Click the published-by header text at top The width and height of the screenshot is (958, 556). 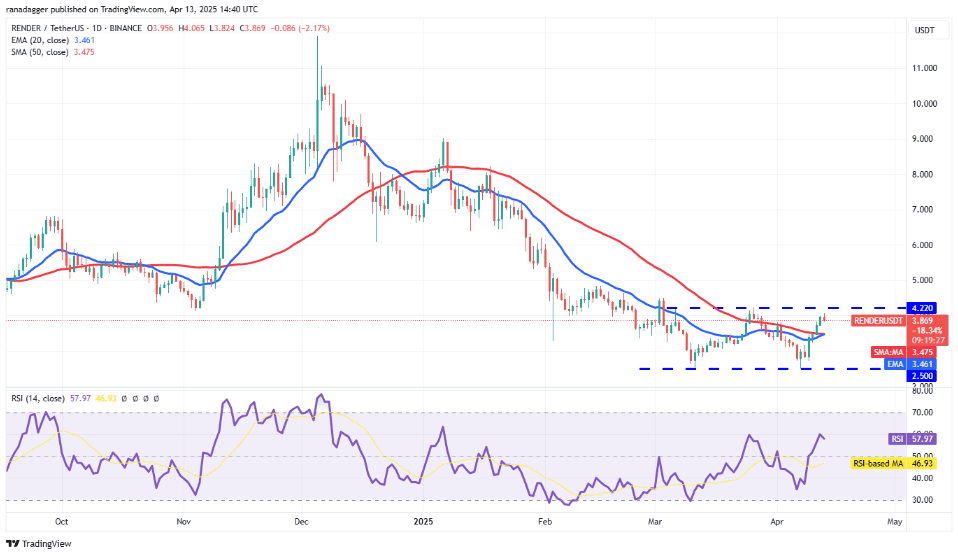[132, 9]
